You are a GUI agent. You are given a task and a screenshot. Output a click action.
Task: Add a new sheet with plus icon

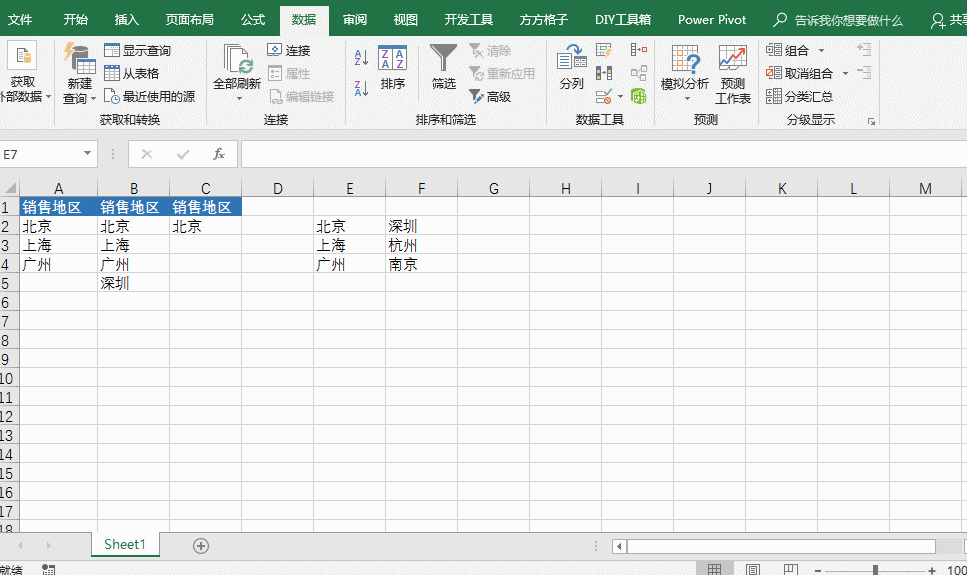[200, 545]
